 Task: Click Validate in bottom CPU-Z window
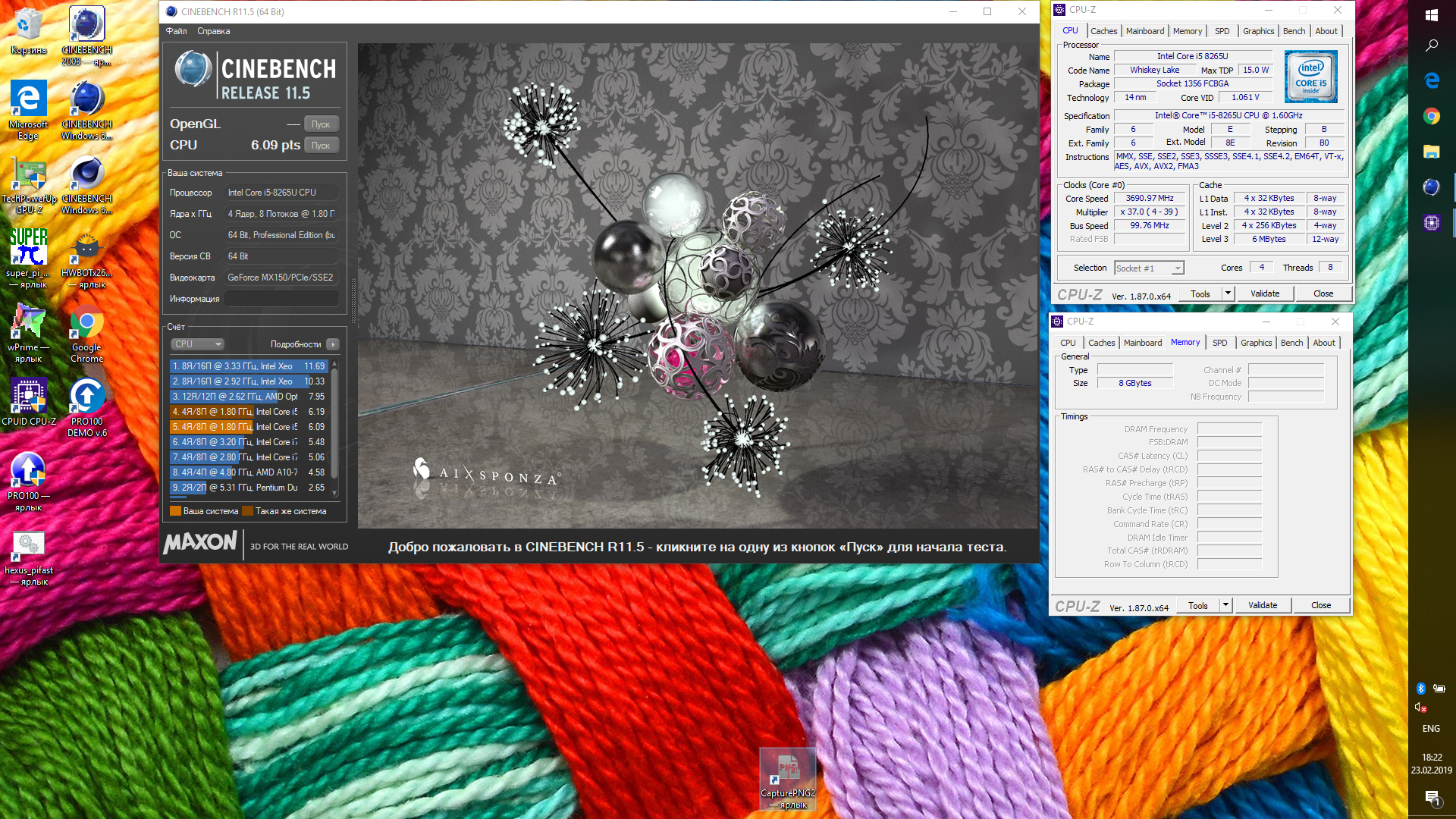[x=1263, y=605]
